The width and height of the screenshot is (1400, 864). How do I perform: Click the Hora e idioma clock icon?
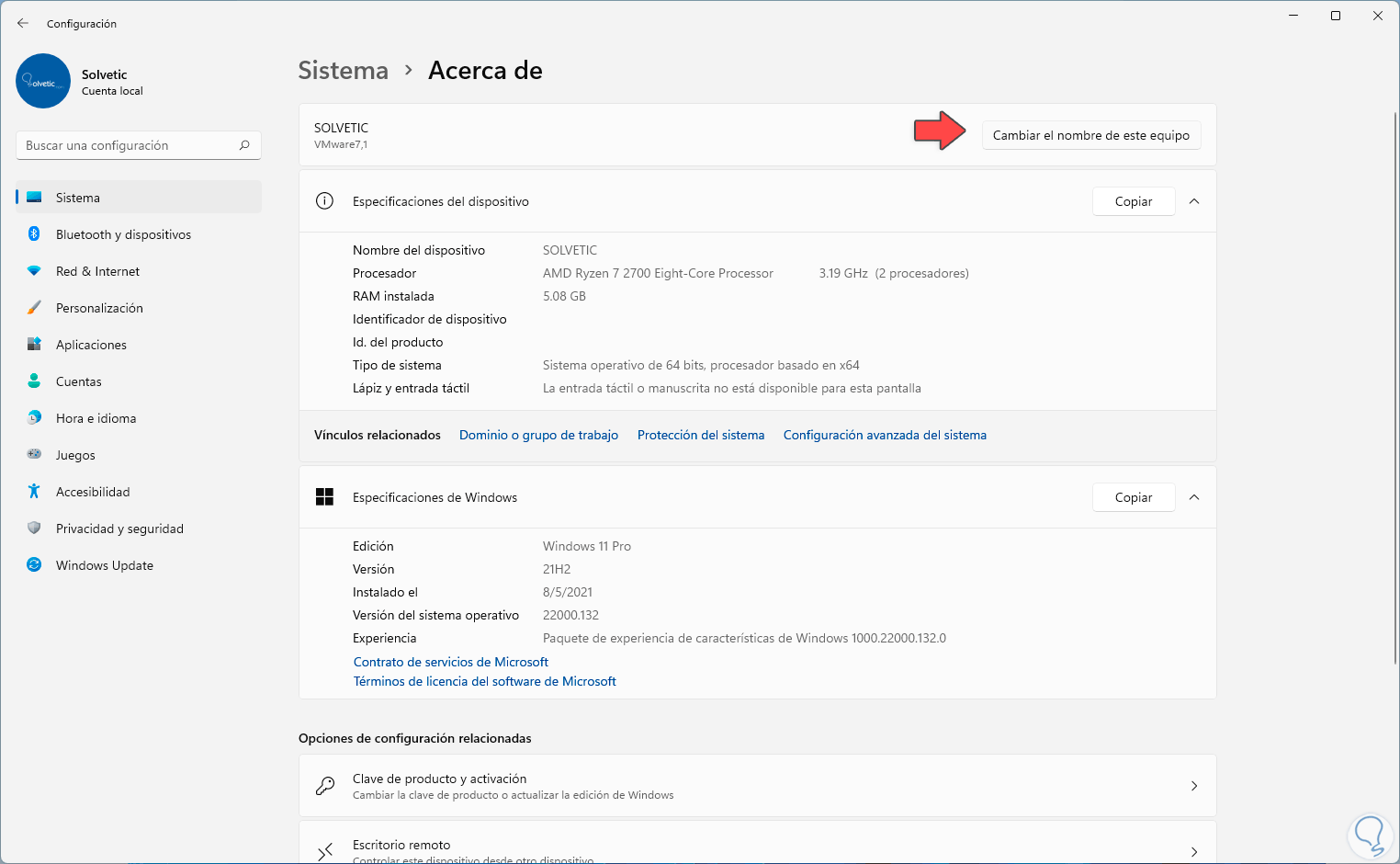pyautogui.click(x=34, y=418)
